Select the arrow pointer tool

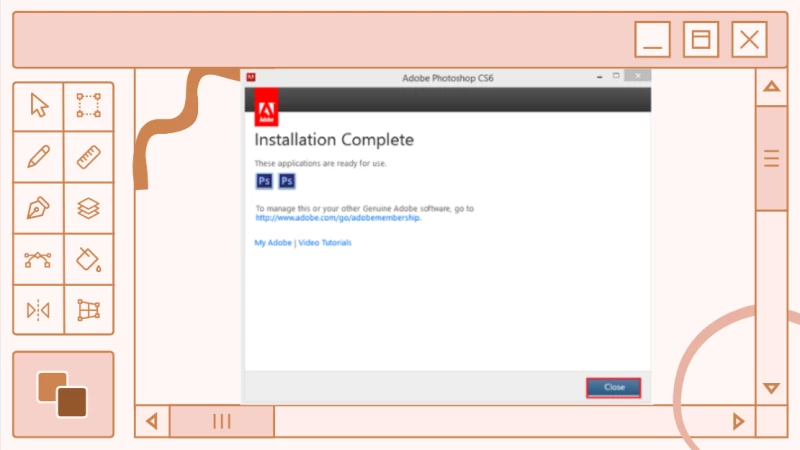[x=38, y=105]
